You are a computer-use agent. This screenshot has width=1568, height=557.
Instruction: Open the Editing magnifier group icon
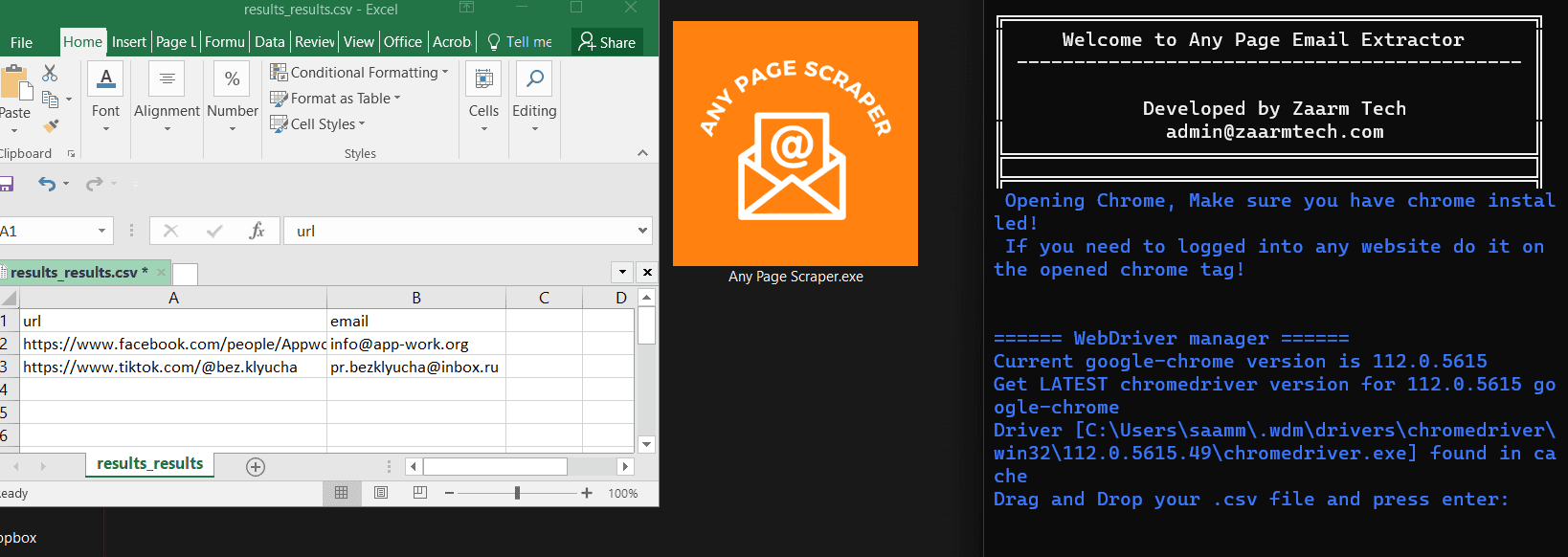point(534,78)
